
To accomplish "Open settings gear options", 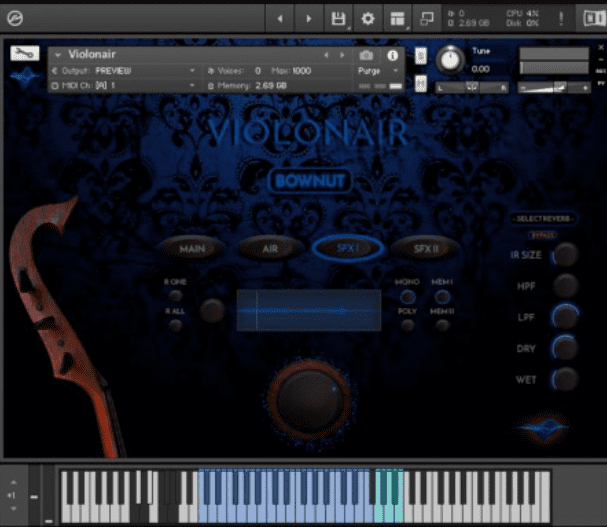I will coord(368,18).
